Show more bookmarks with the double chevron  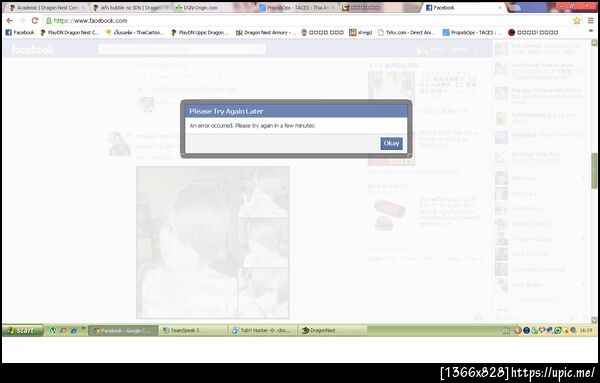[x=592, y=31]
